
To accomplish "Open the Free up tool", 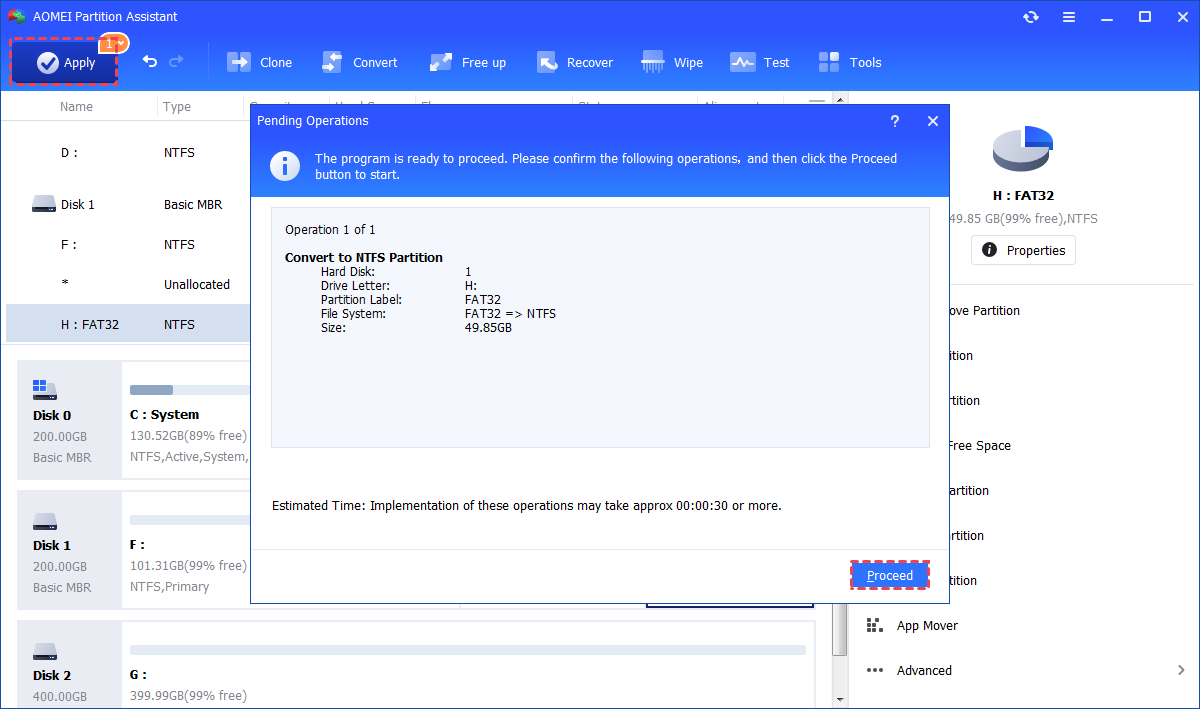I will point(467,62).
